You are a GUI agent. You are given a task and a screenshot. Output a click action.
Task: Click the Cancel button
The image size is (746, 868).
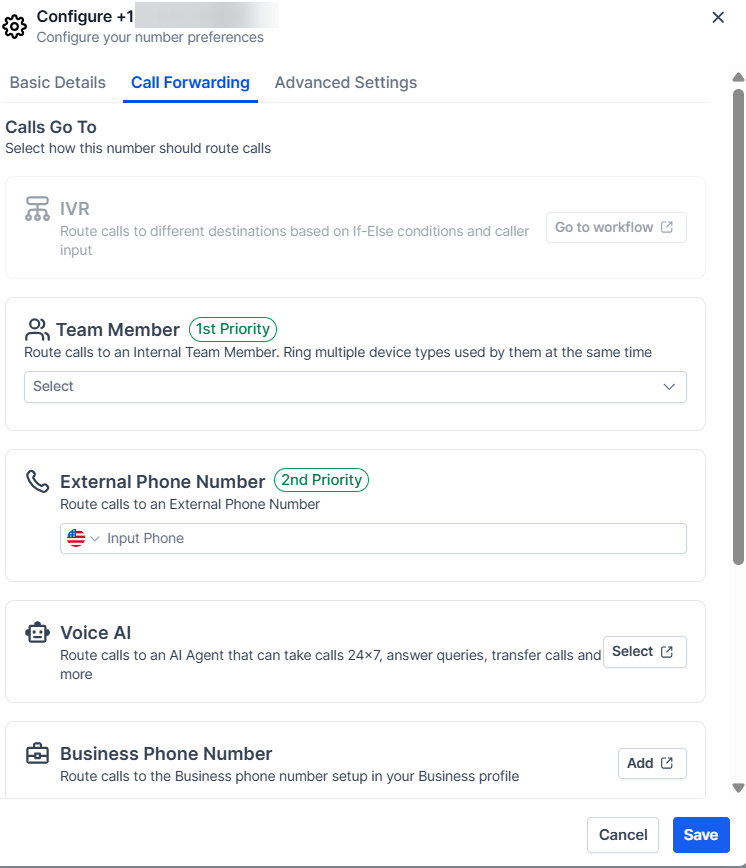click(623, 835)
